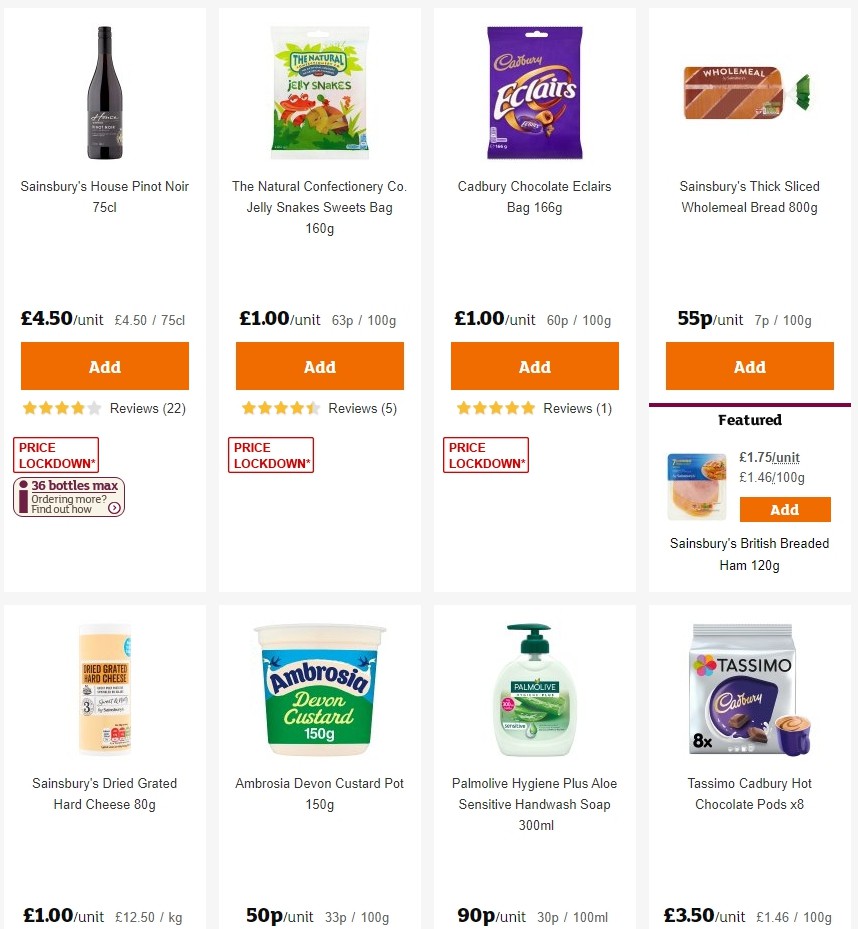The width and height of the screenshot is (858, 929).
Task: Add The Natural Confectionery Jelly Snakes to trolley
Action: coord(319,366)
